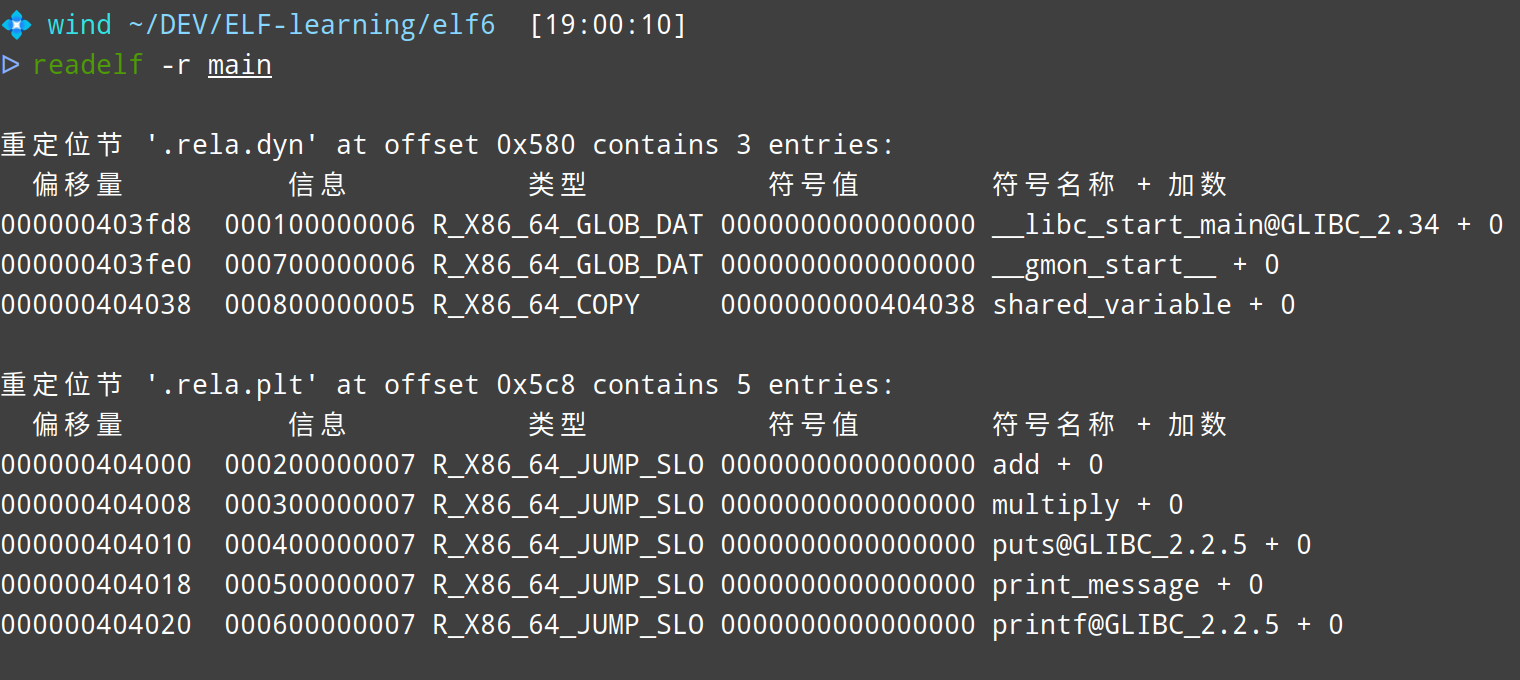Click the multiply symbol name

point(1056,505)
